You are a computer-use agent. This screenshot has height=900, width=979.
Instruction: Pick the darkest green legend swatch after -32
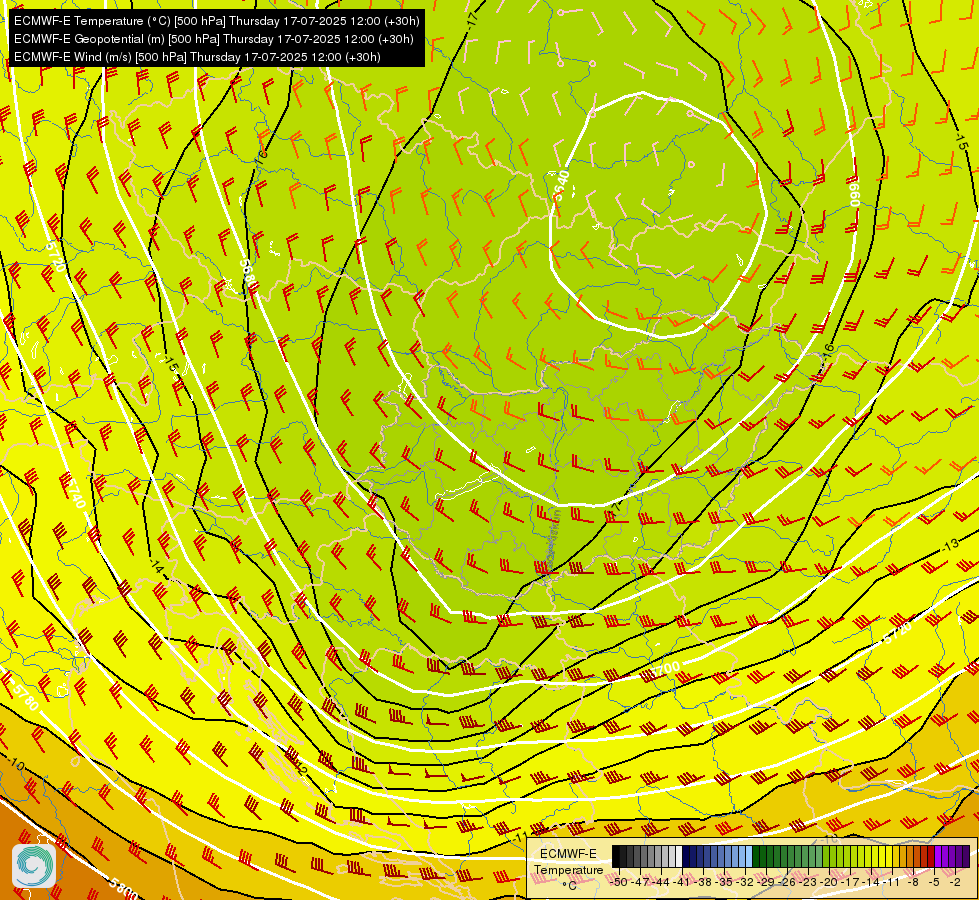tap(756, 856)
